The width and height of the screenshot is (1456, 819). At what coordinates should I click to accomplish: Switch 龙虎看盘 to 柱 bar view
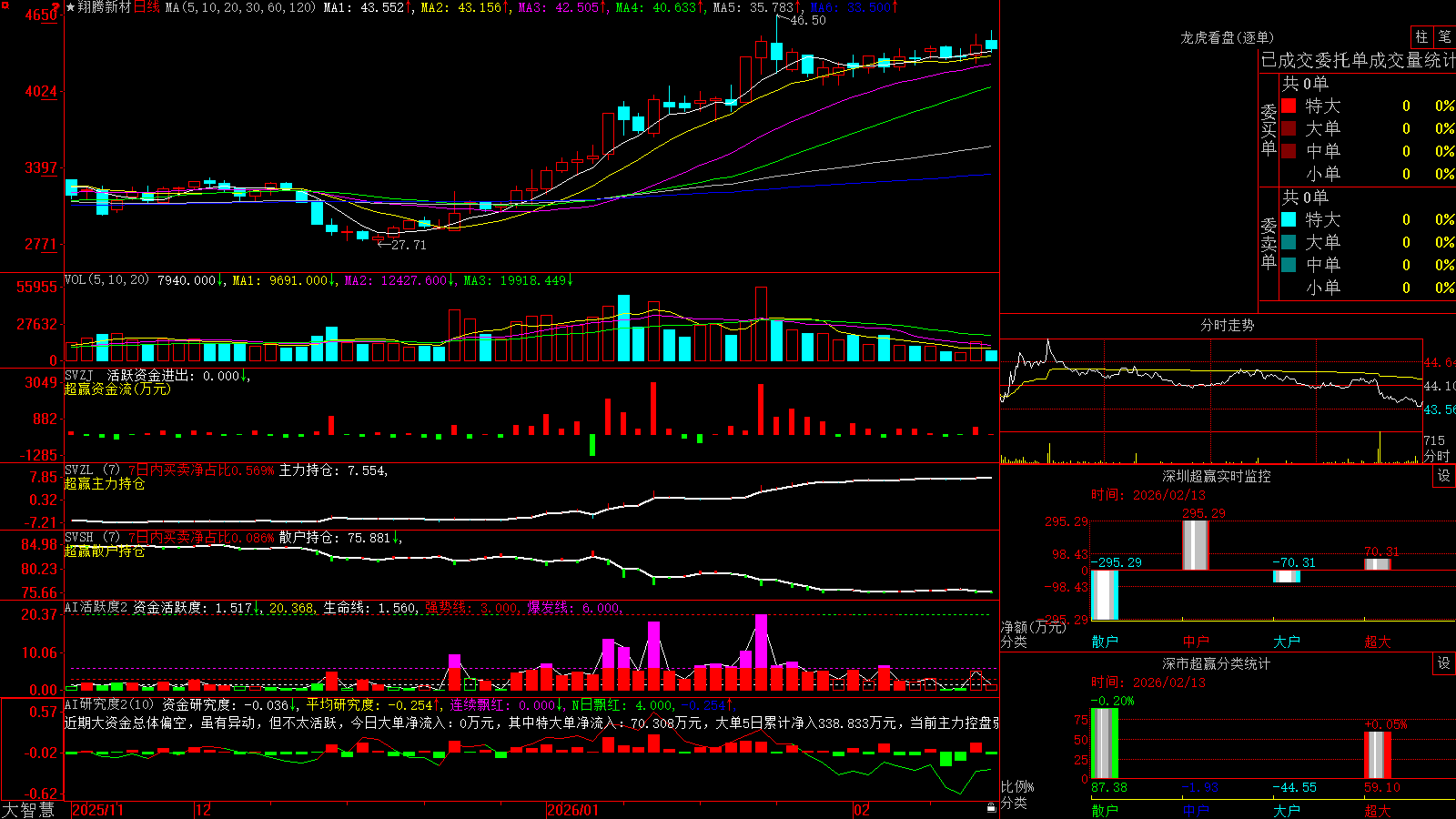pos(1421,36)
